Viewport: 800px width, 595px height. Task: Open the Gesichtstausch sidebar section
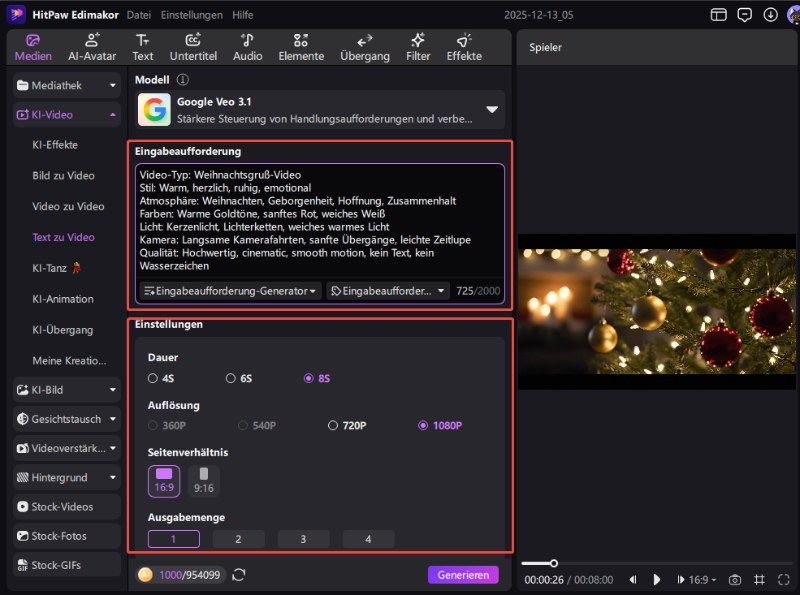coord(64,419)
